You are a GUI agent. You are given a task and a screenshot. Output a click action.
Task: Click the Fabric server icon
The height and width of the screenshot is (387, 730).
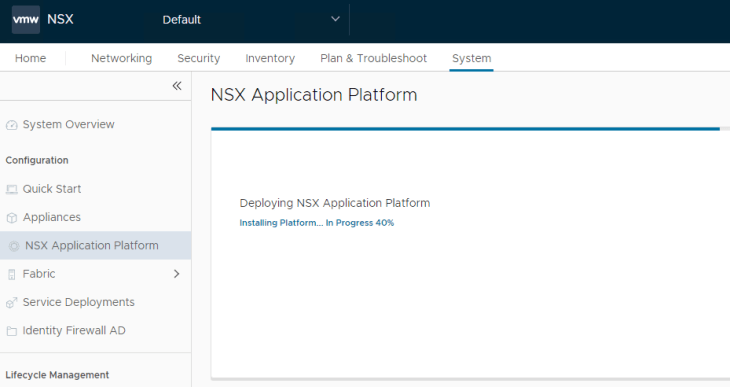[x=12, y=274]
